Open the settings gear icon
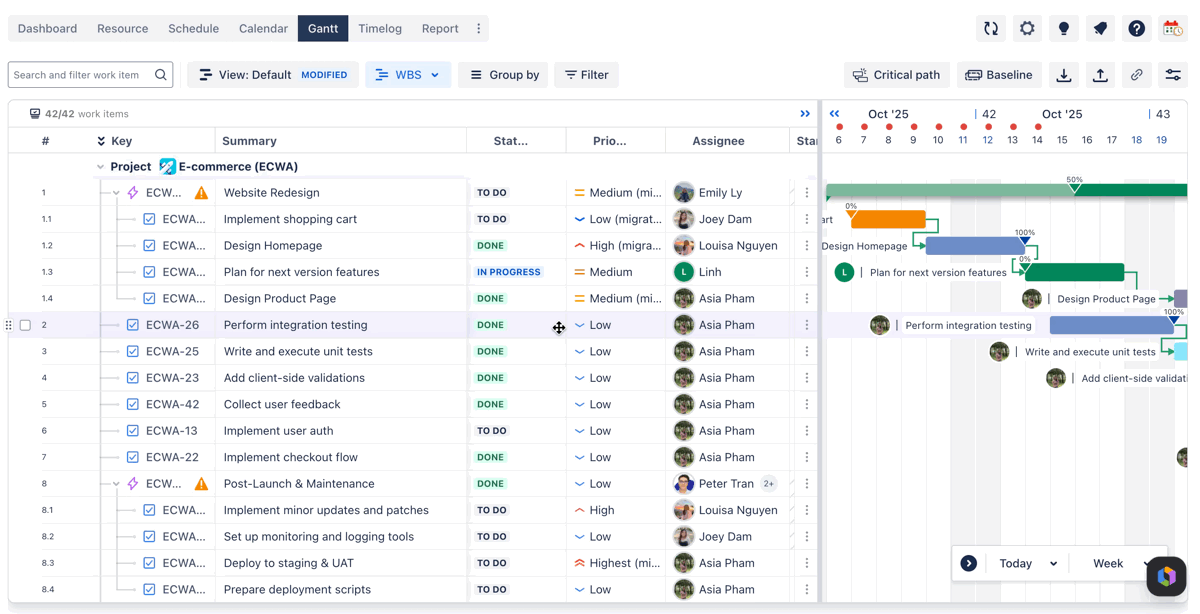 (1027, 29)
